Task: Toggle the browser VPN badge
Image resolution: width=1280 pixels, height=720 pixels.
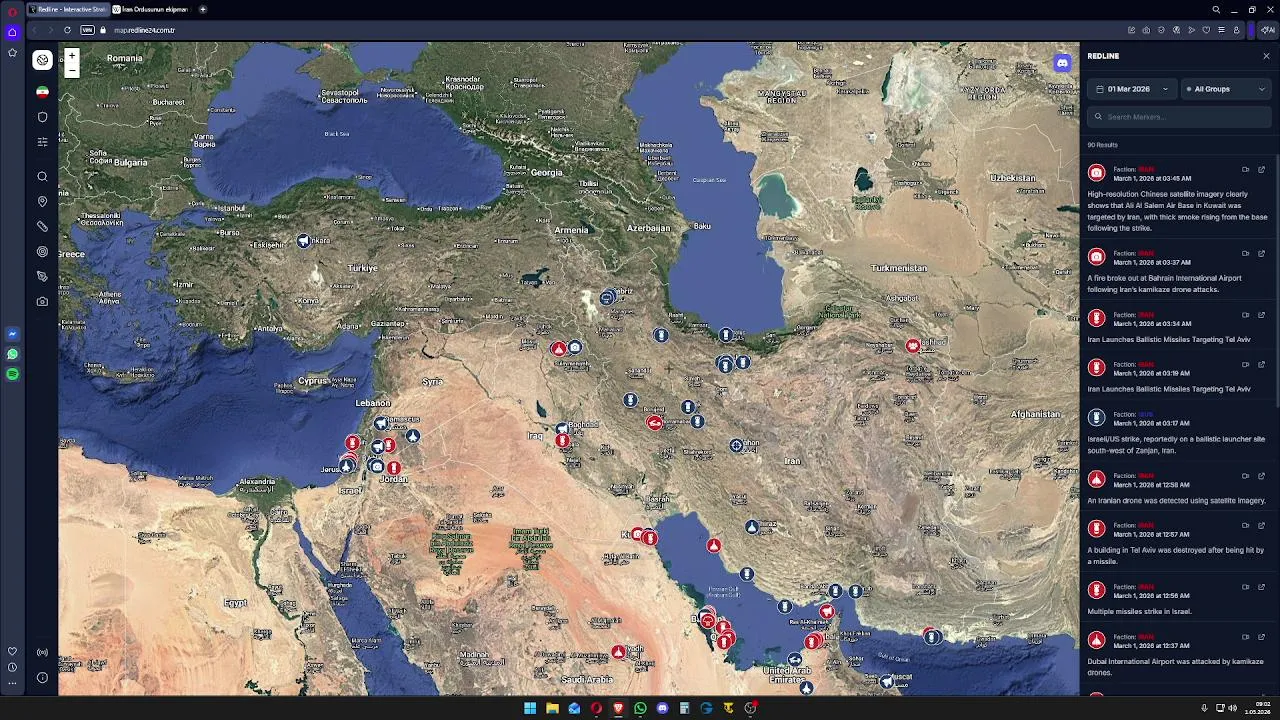Action: coord(87,30)
